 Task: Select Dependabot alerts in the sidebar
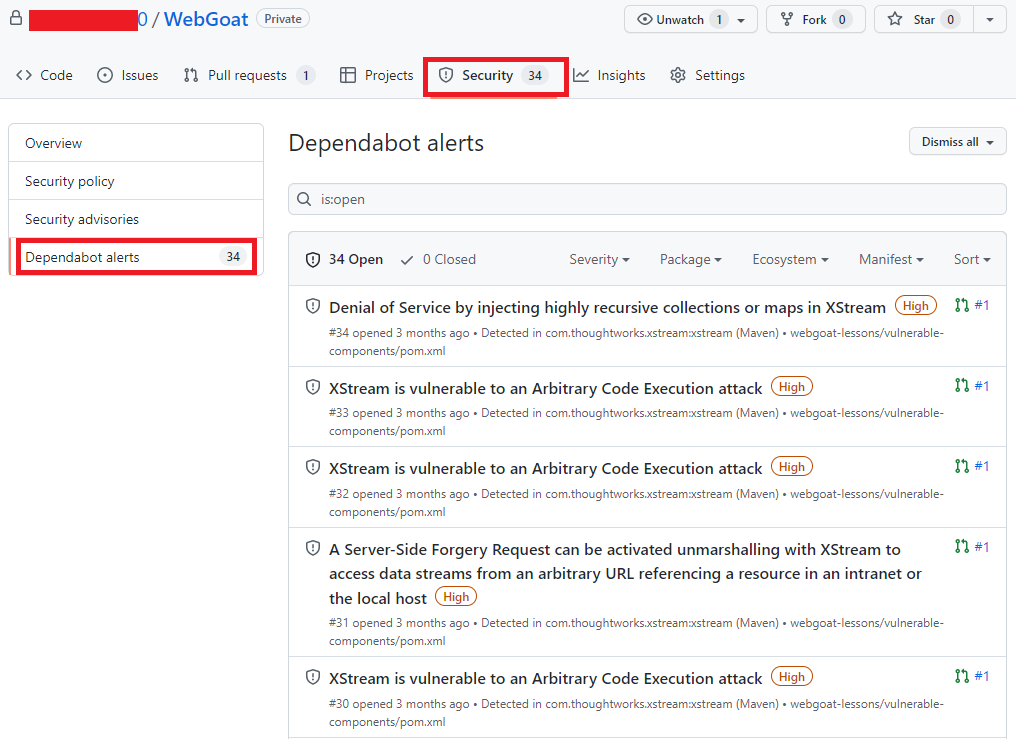[x=136, y=257]
